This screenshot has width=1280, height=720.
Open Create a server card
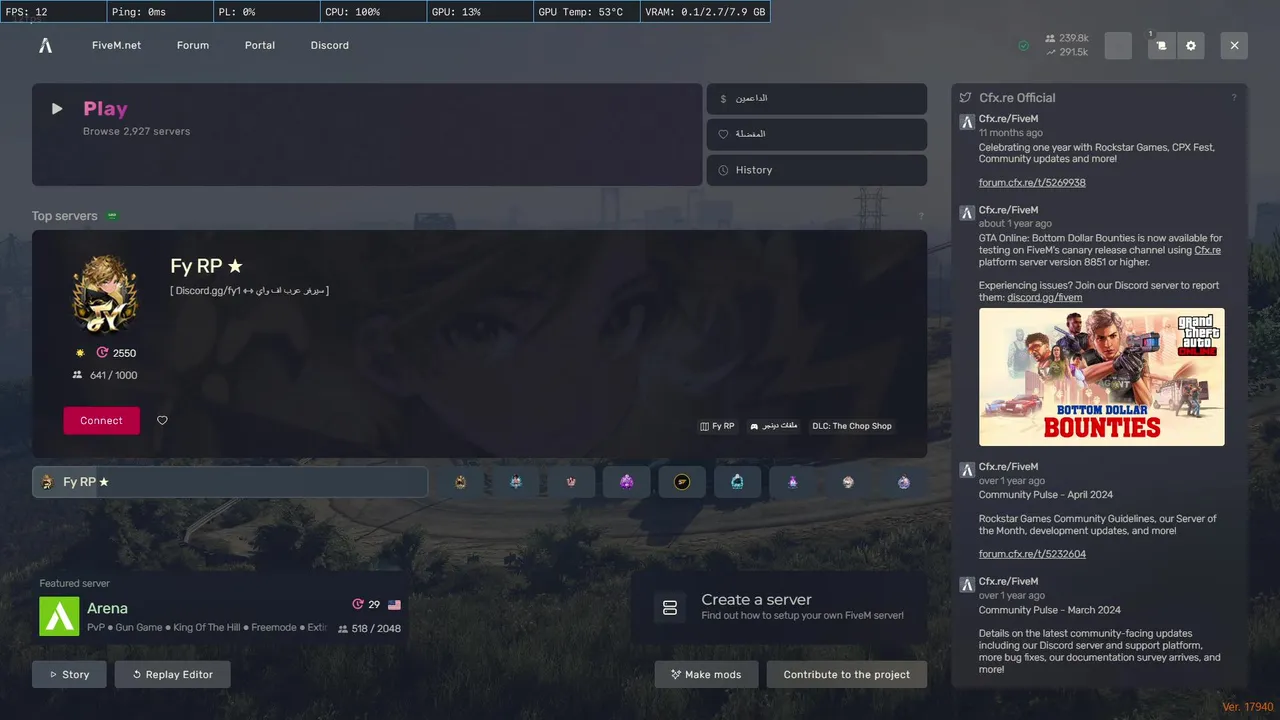click(779, 607)
